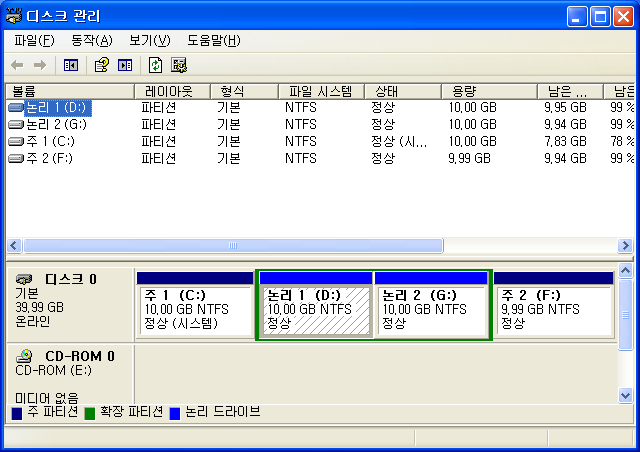This screenshot has width=640, height=452.
Task: Click the Disk Management title bar icon
Action: [x=14, y=16]
